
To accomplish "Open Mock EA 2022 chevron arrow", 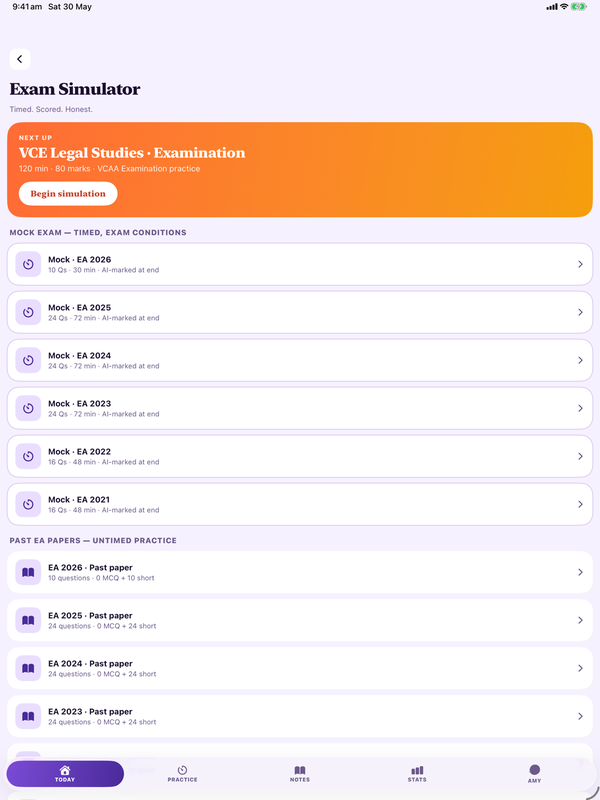I will [580, 456].
